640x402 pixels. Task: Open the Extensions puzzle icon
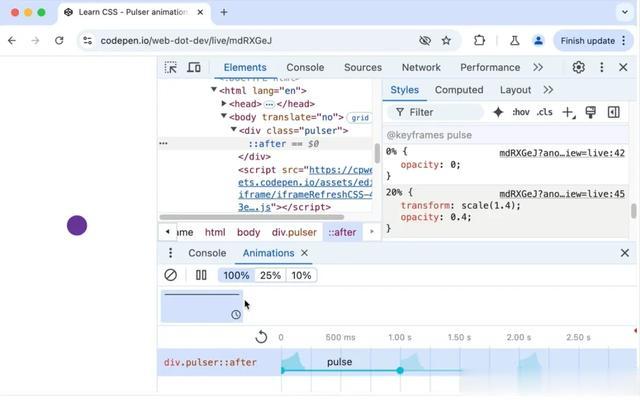479,40
